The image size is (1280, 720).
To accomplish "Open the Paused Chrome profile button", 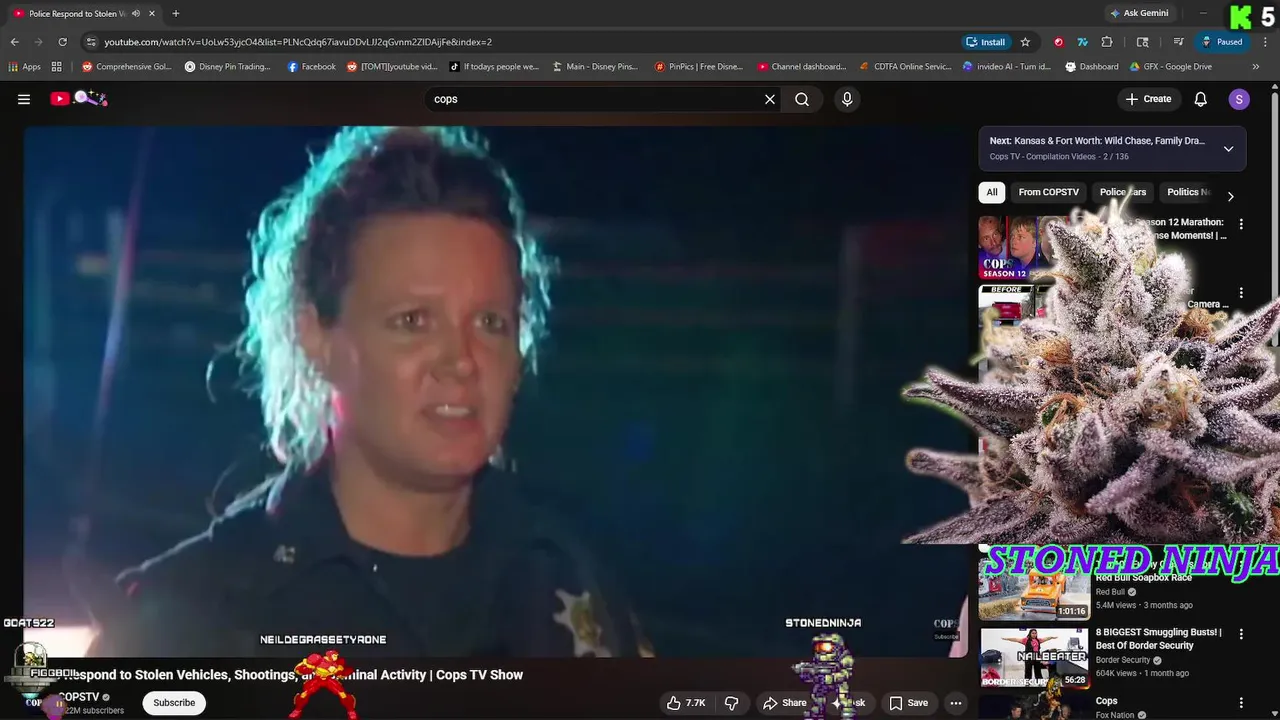I will tap(1223, 42).
